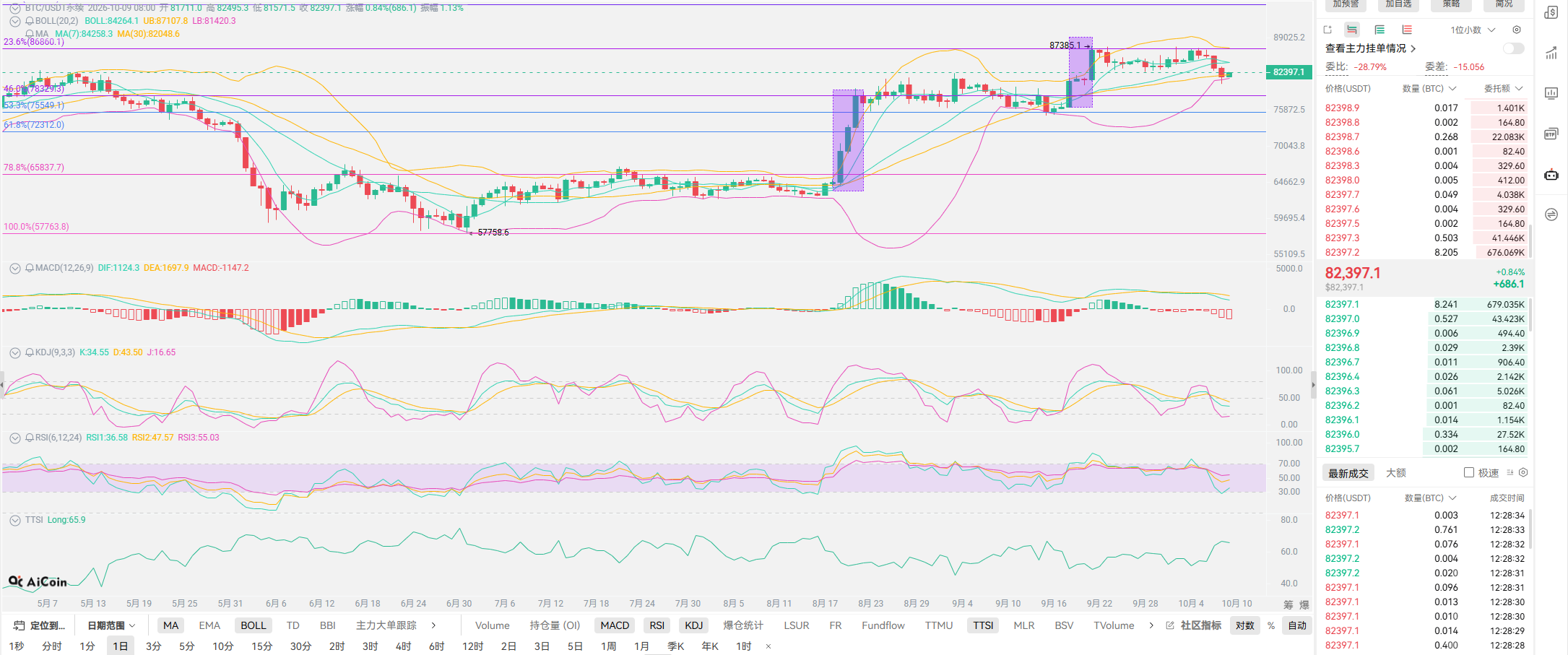Click the left panel collapse handle on chart edge

(x=2, y=384)
